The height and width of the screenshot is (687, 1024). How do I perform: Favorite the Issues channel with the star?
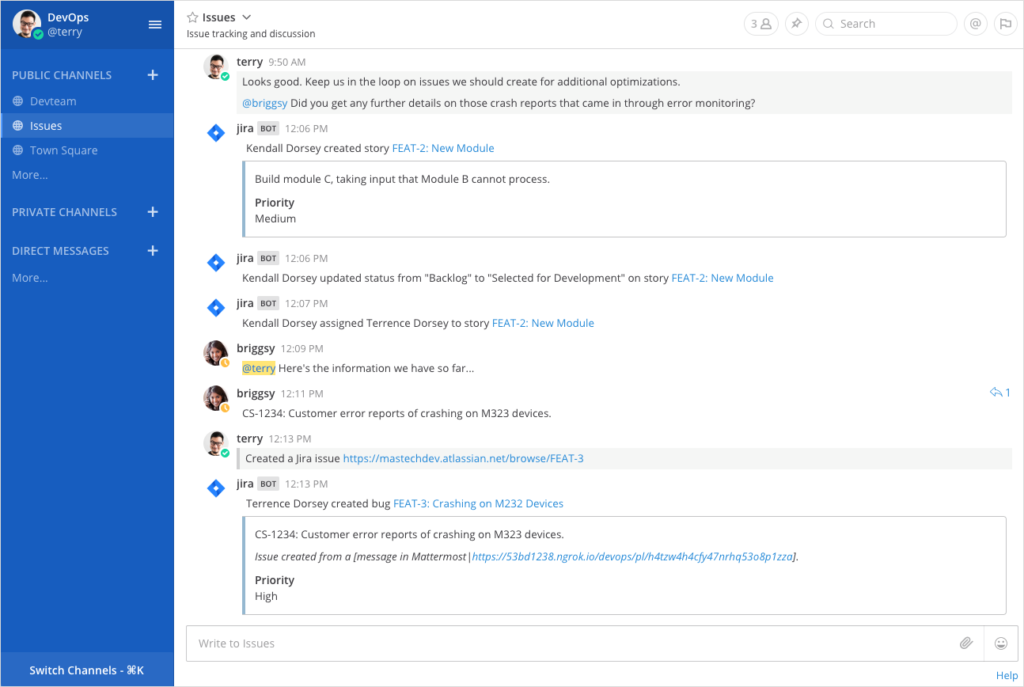(192, 18)
